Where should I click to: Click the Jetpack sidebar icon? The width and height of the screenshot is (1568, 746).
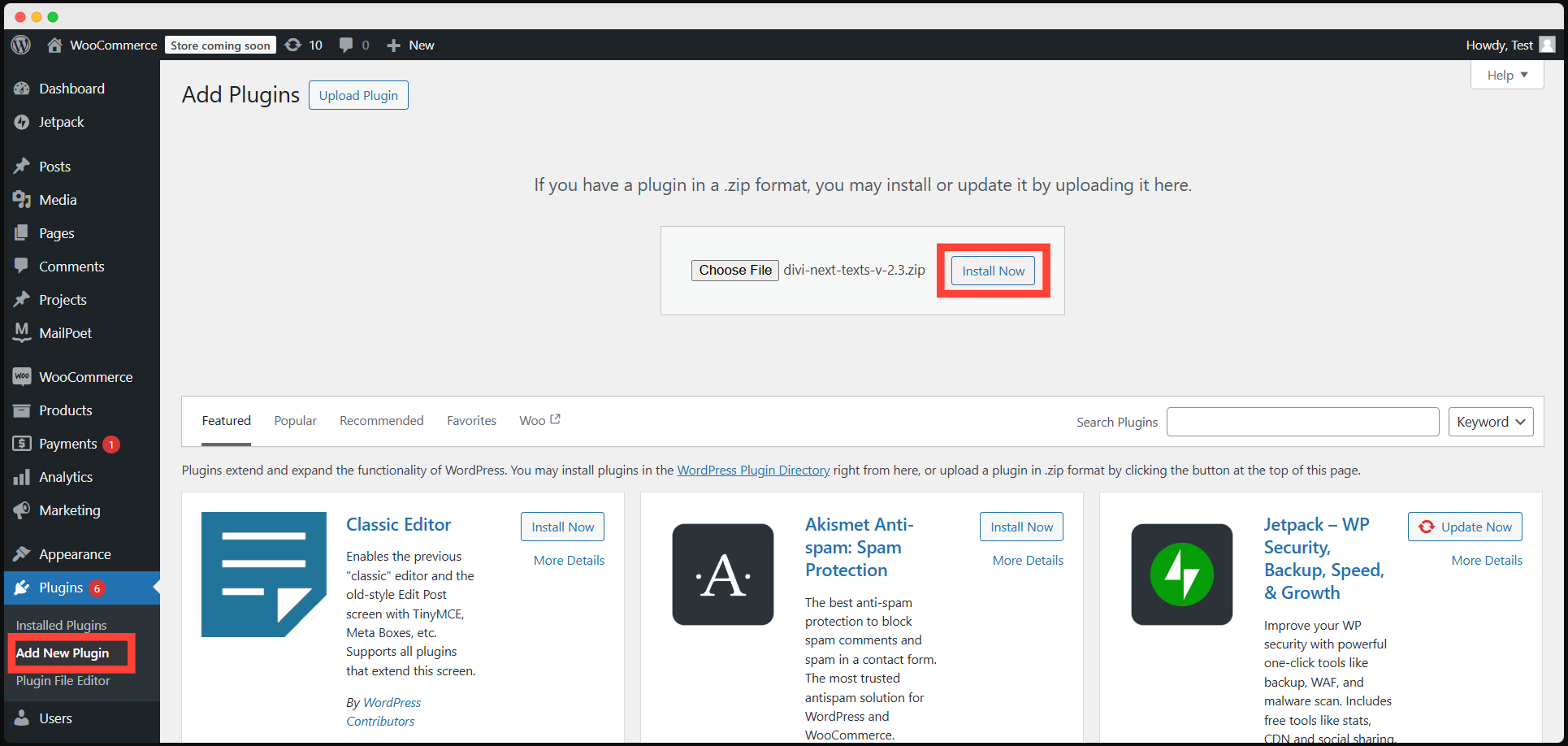[22, 122]
